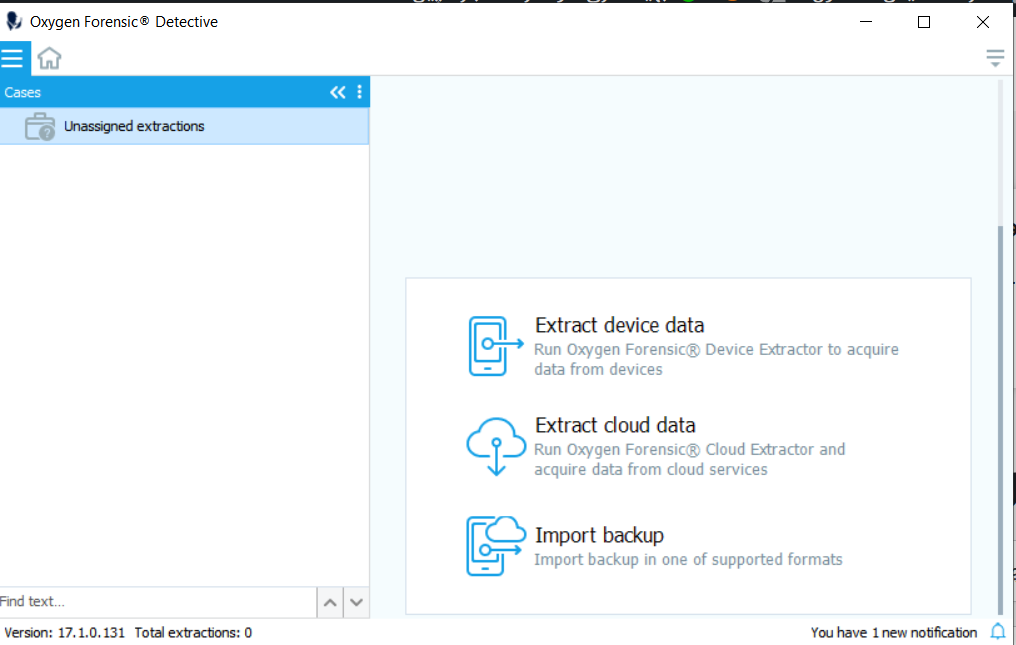Go to the Home screen icon
Screen dimensions: 1016x645
49,58
